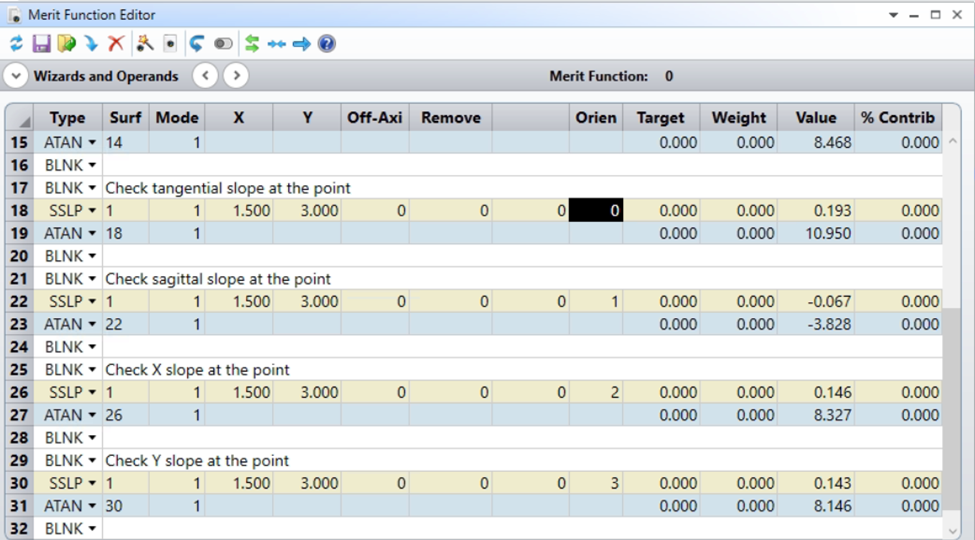Viewport: 975px width, 540px height.
Task: Go to next operand group with right chevron
Action: coord(235,76)
